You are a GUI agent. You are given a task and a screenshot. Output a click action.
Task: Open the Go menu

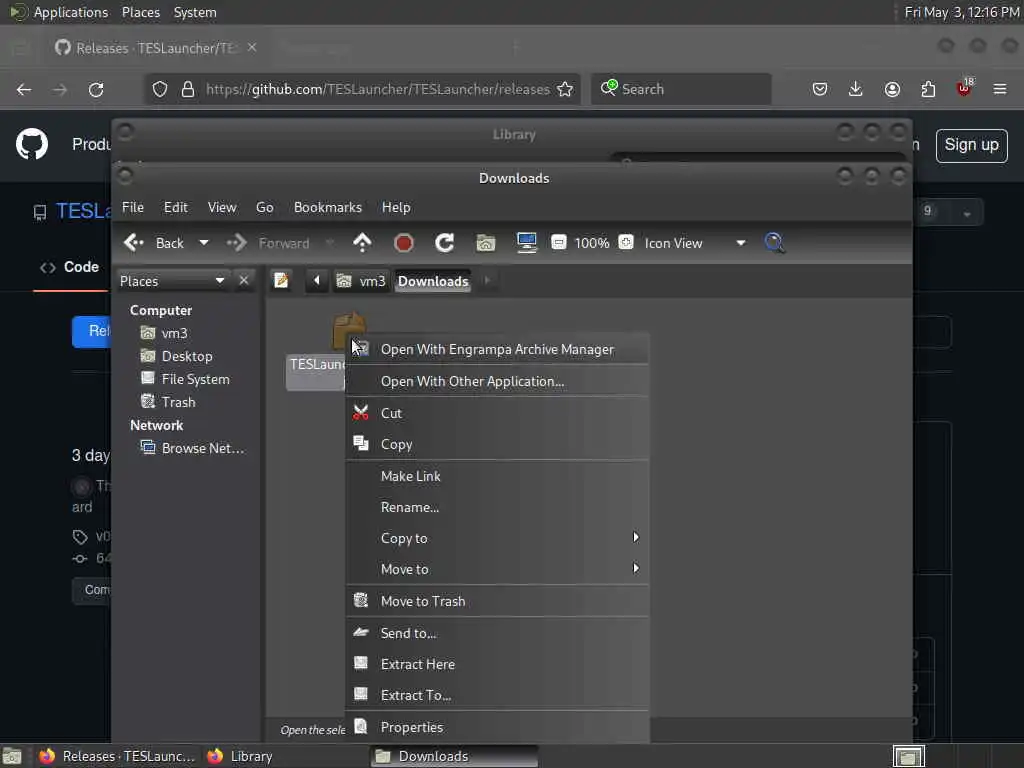coord(264,207)
